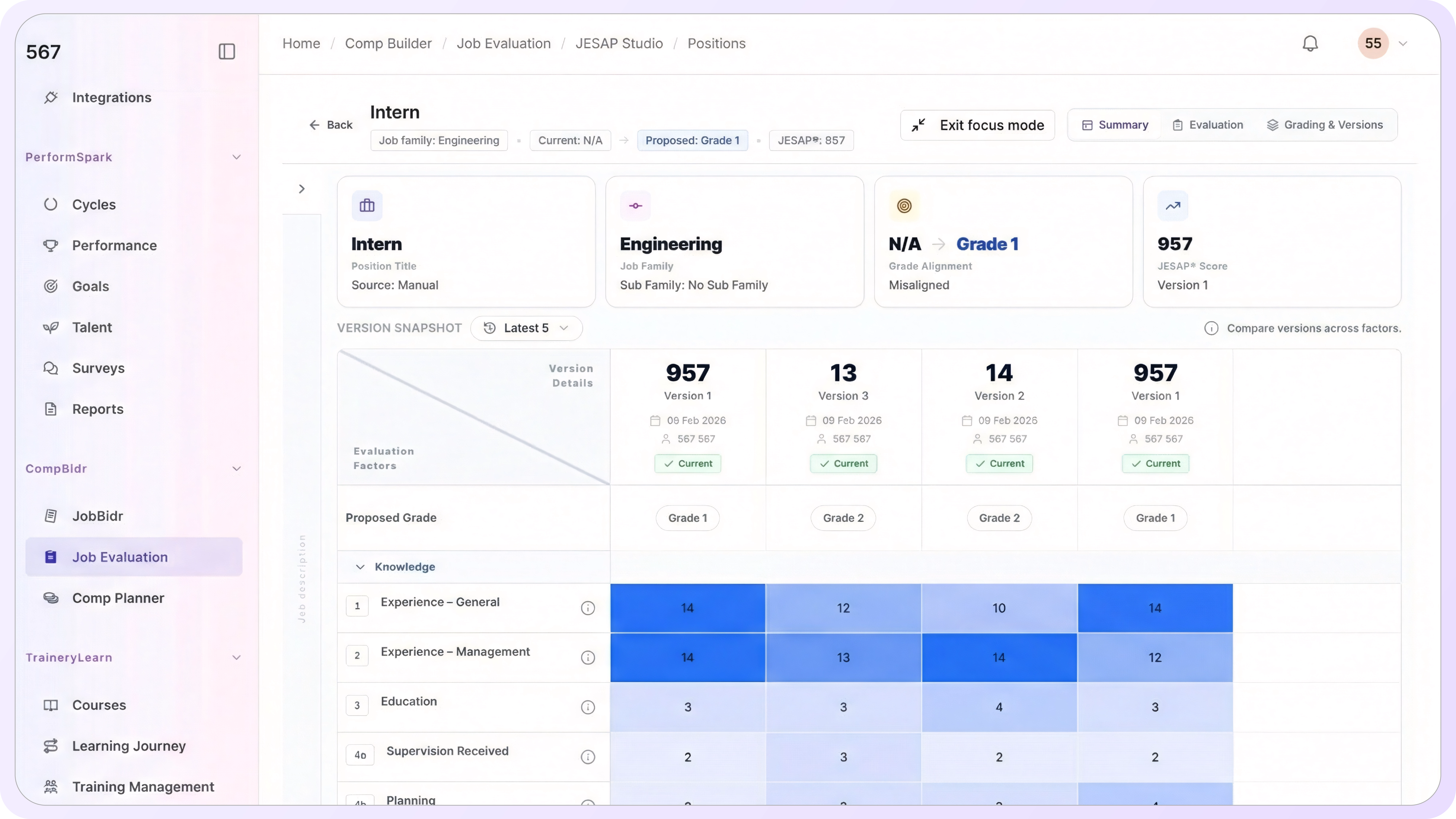Select Job Evaluation in sidebar
1456x819 pixels.
coord(134,557)
